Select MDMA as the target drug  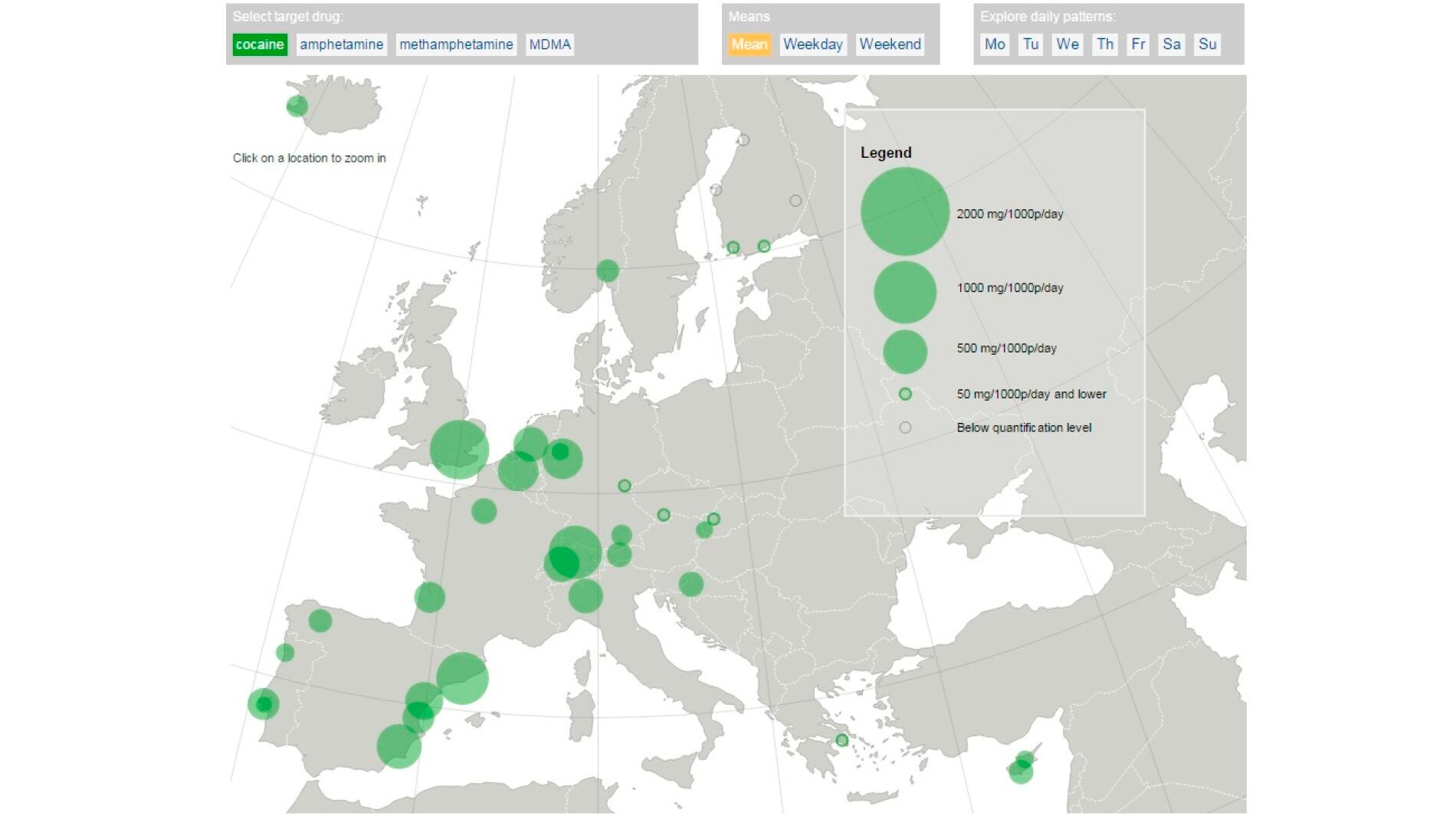point(549,44)
